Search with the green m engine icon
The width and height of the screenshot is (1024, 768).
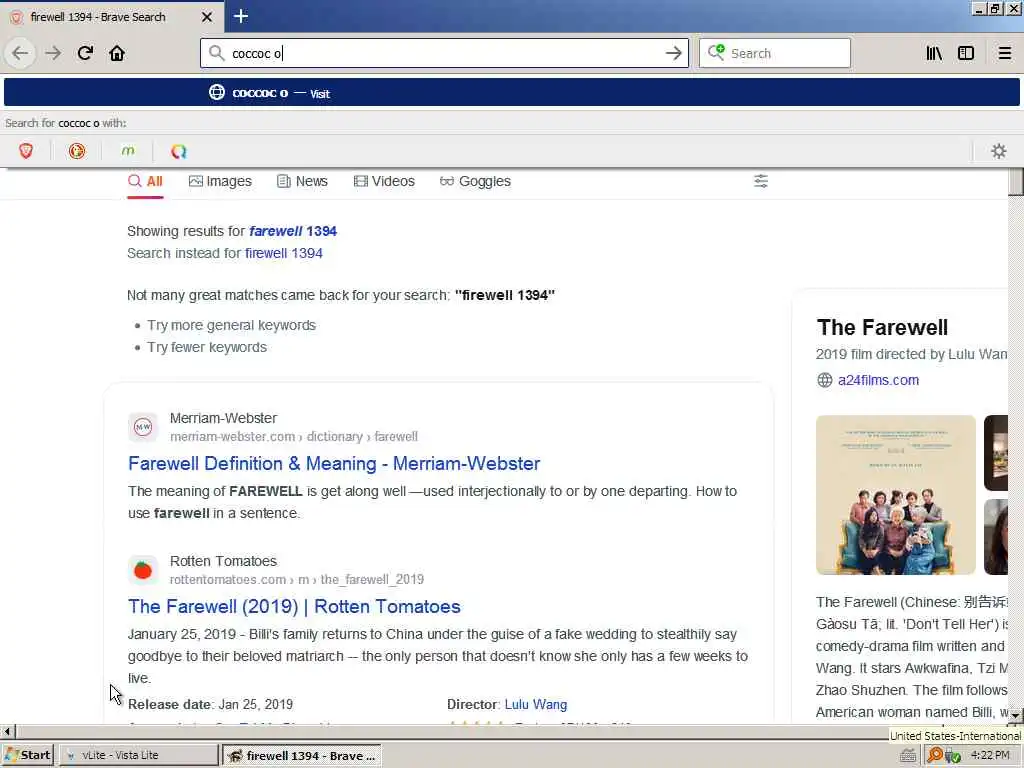pos(128,152)
